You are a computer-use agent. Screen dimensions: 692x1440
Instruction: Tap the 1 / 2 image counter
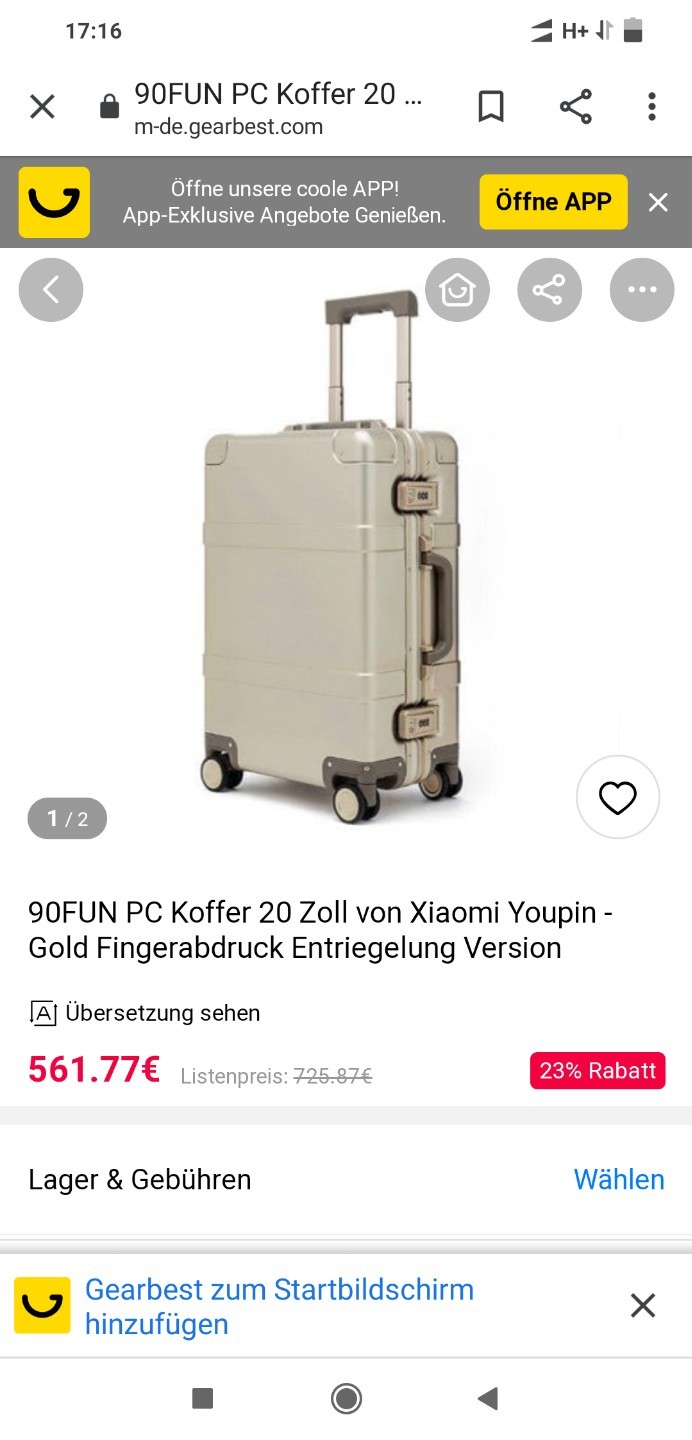pyautogui.click(x=67, y=819)
